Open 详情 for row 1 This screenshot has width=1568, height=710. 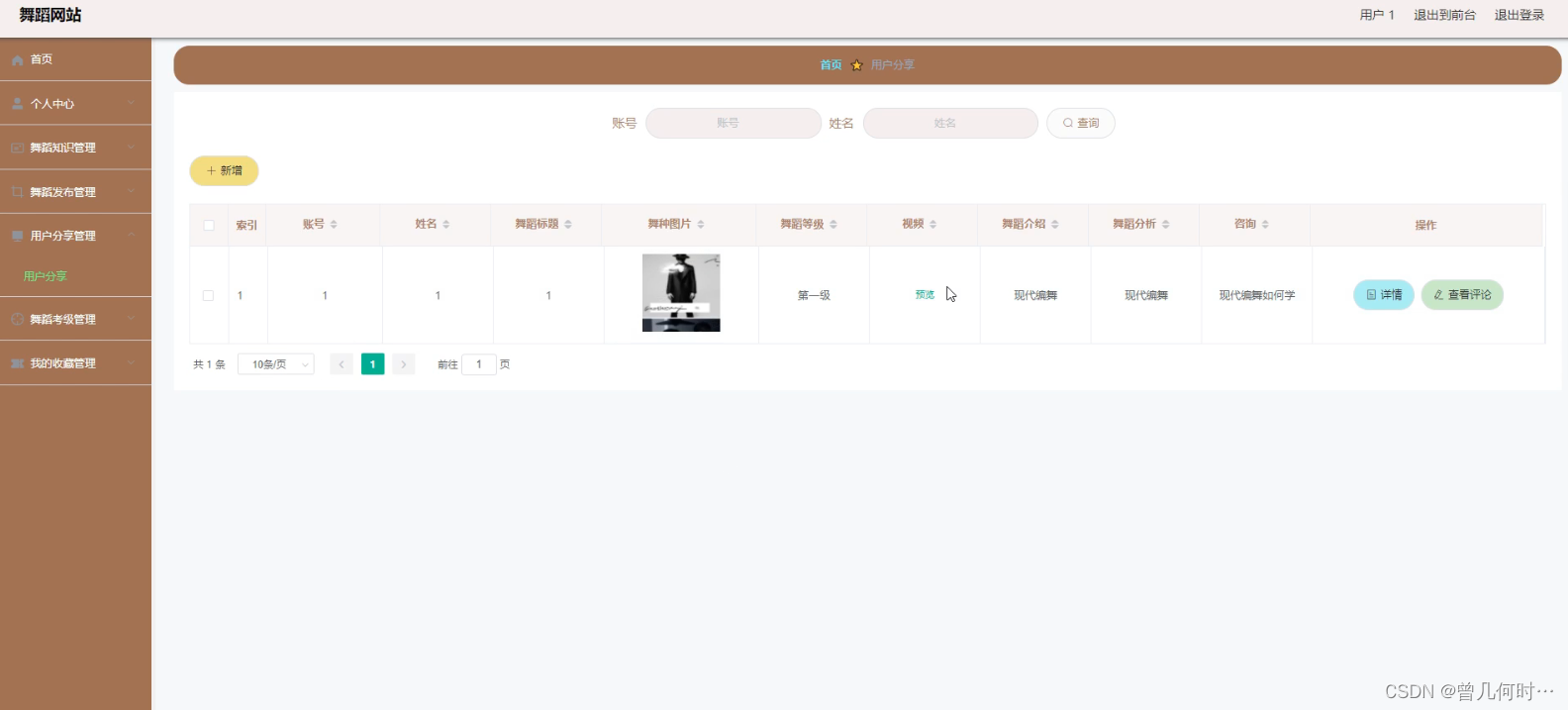click(1384, 295)
